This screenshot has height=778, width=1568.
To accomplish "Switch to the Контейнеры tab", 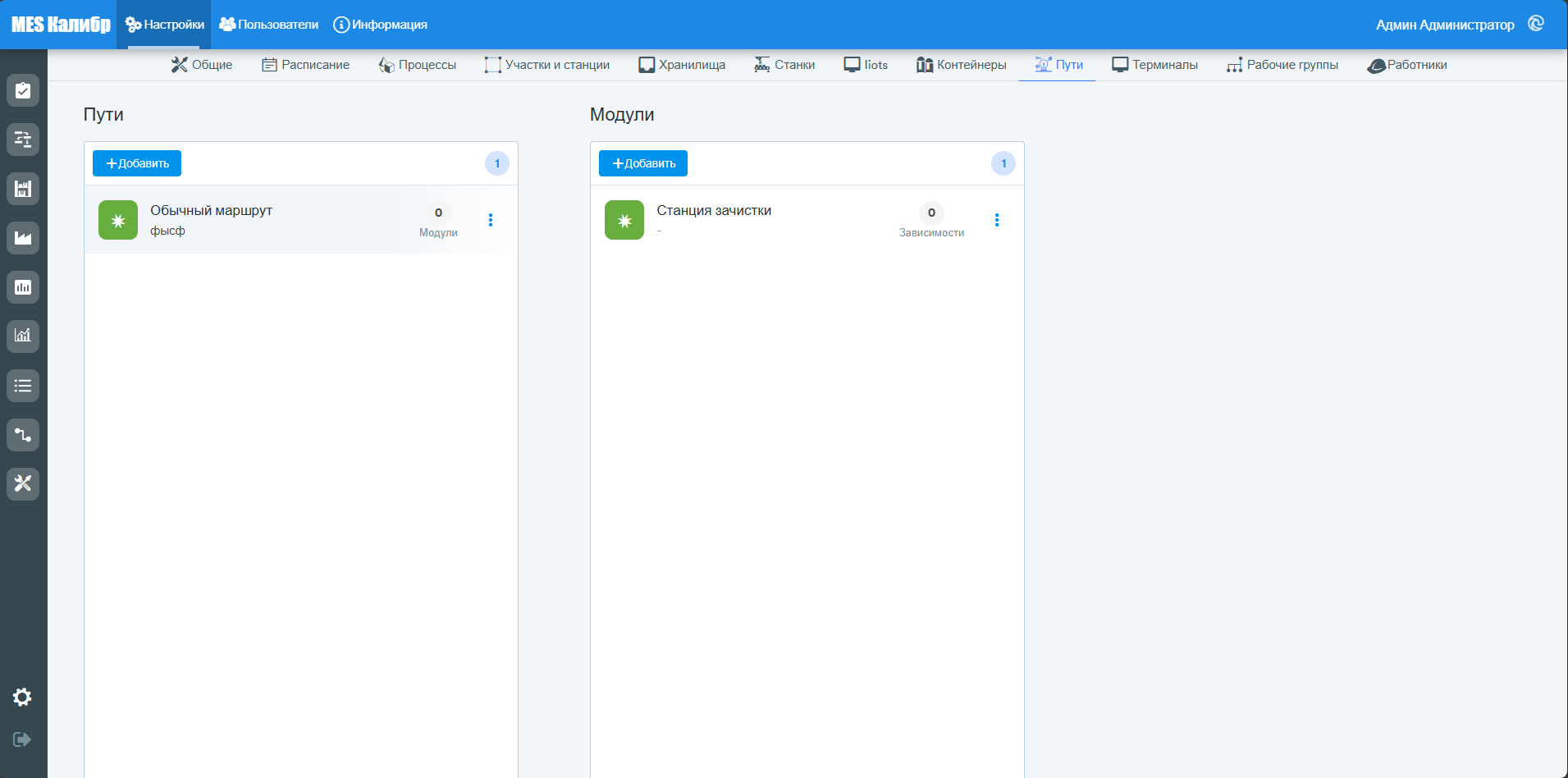I will pyautogui.click(x=962, y=65).
